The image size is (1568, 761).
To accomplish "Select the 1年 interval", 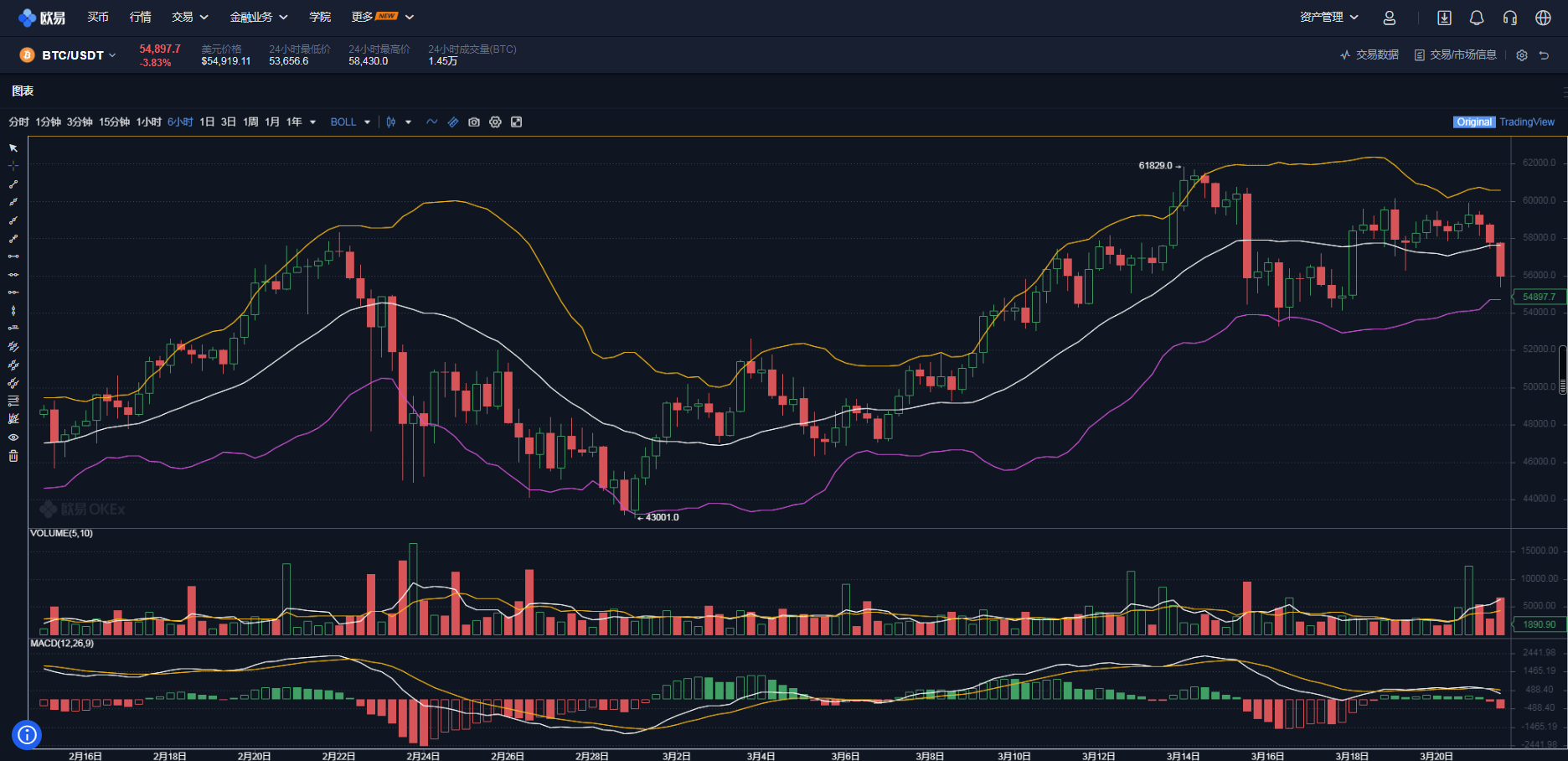I will [x=294, y=122].
